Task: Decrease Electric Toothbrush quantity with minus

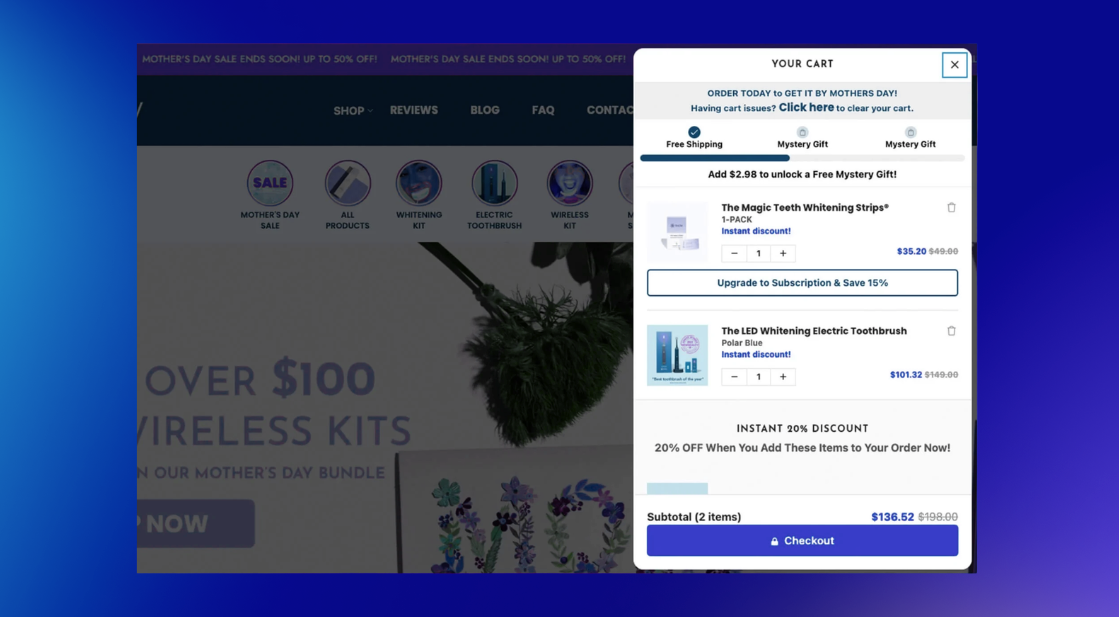Action: 734,377
